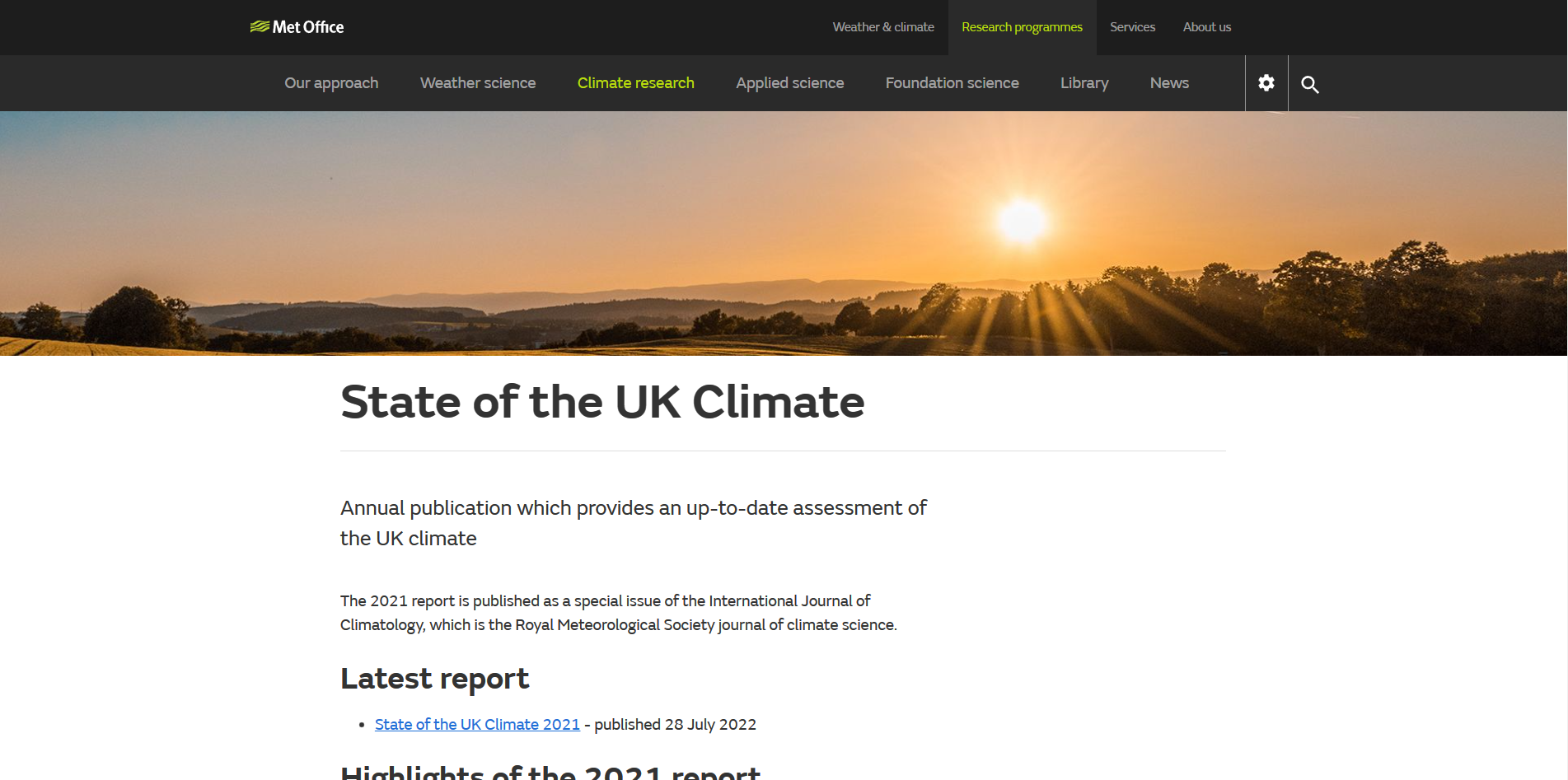Click the 'Latest report' heading
The height and width of the screenshot is (780, 1568).
[434, 679]
